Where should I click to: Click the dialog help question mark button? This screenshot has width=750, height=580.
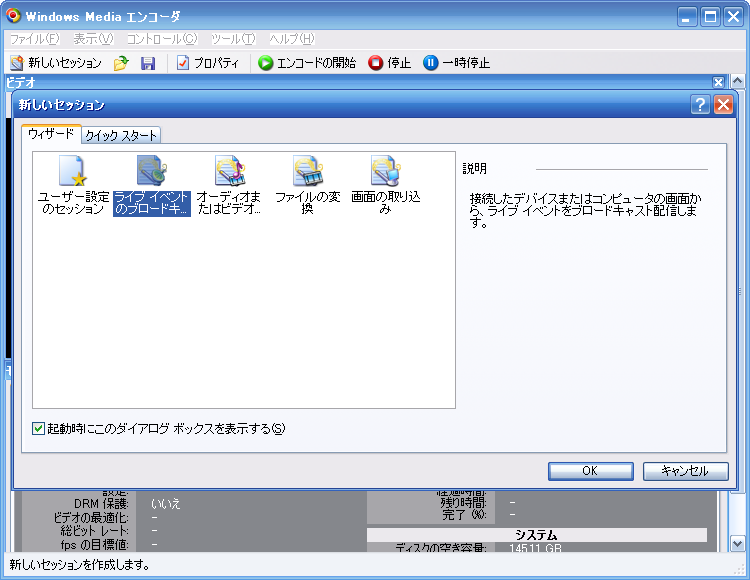coord(700,105)
